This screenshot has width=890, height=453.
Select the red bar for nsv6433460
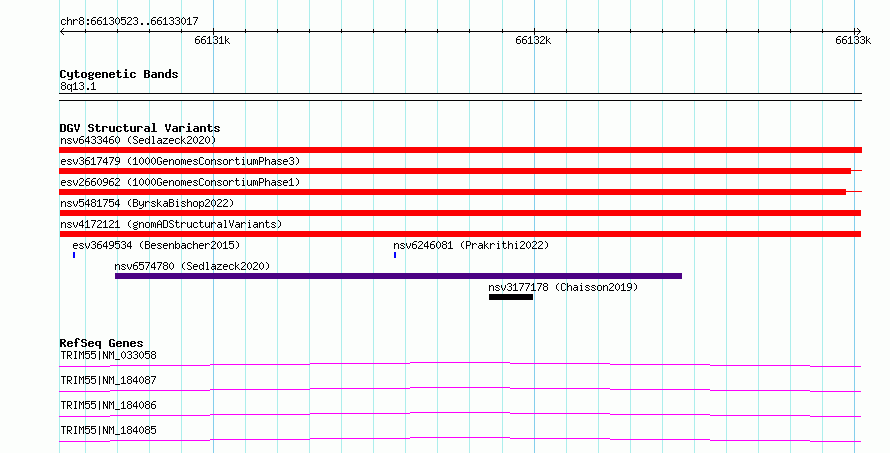[460, 150]
